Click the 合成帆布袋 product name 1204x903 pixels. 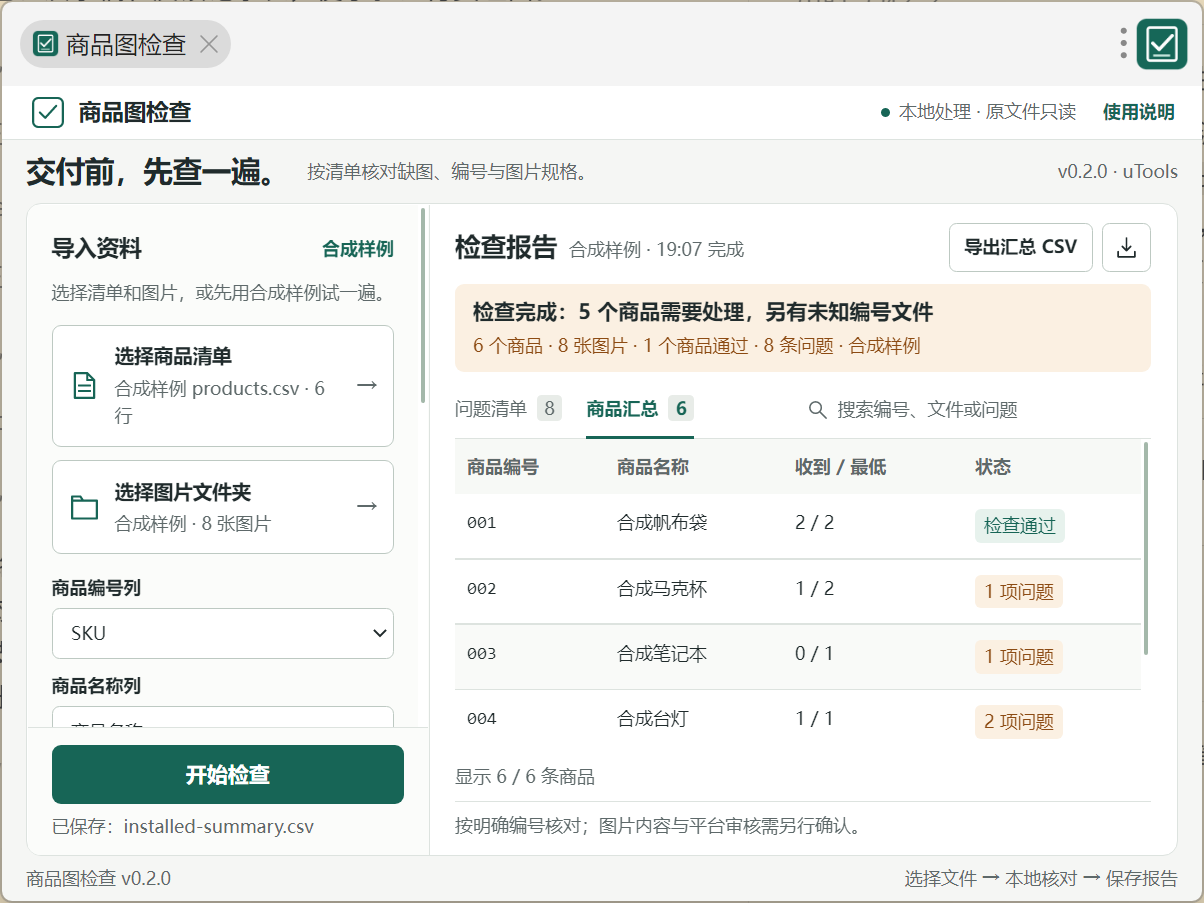pos(662,522)
